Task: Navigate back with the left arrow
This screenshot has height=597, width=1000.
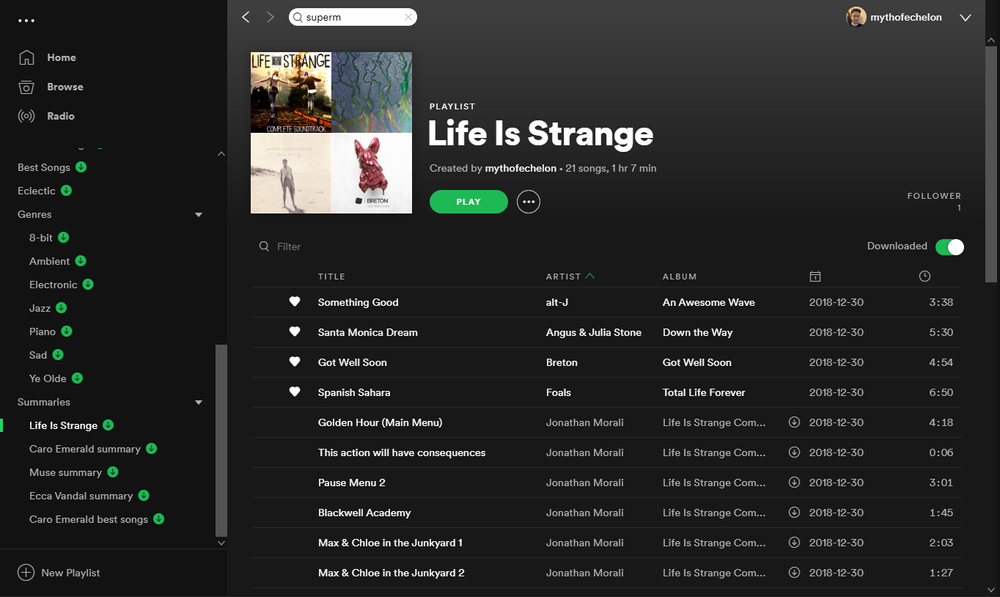Action: coord(246,17)
